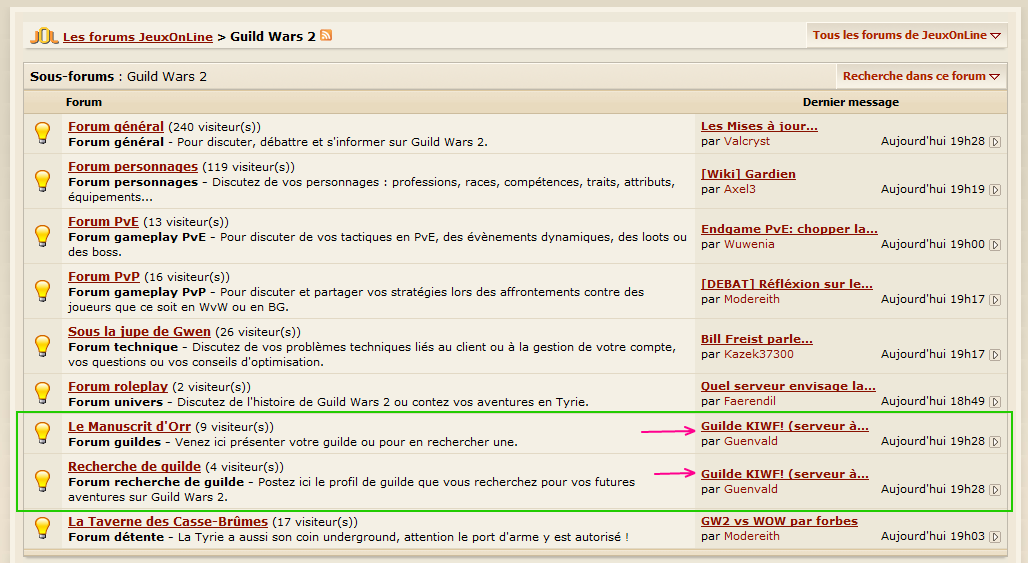View Modereith profile in Forum PvP row
The width and height of the screenshot is (1028, 563).
pos(752,299)
